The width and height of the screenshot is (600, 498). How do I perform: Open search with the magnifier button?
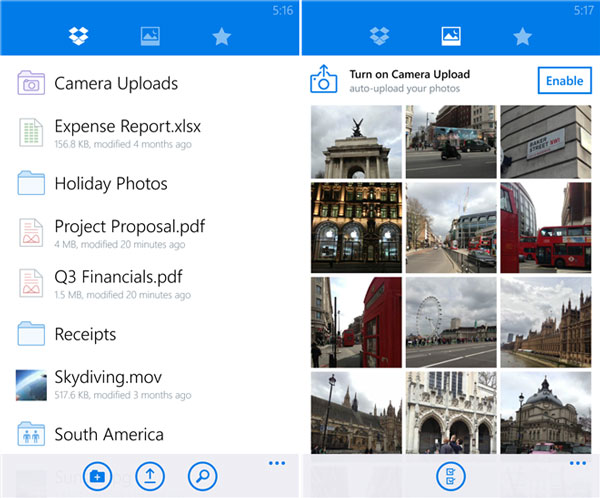tap(202, 477)
